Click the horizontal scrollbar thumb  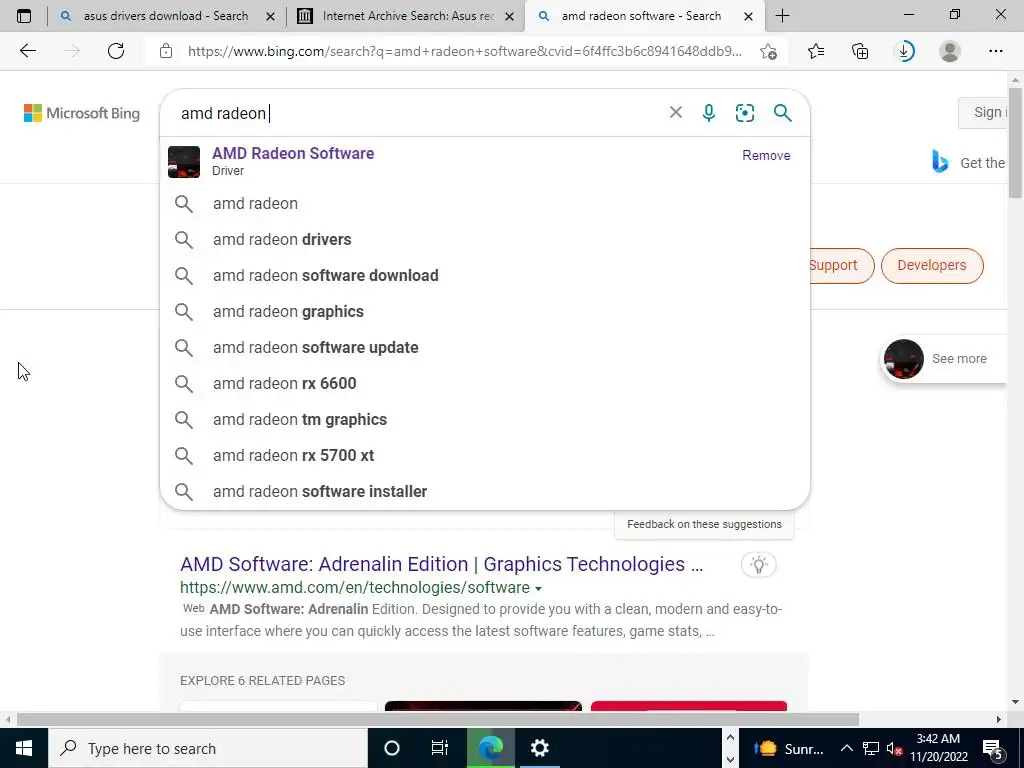click(x=438, y=719)
